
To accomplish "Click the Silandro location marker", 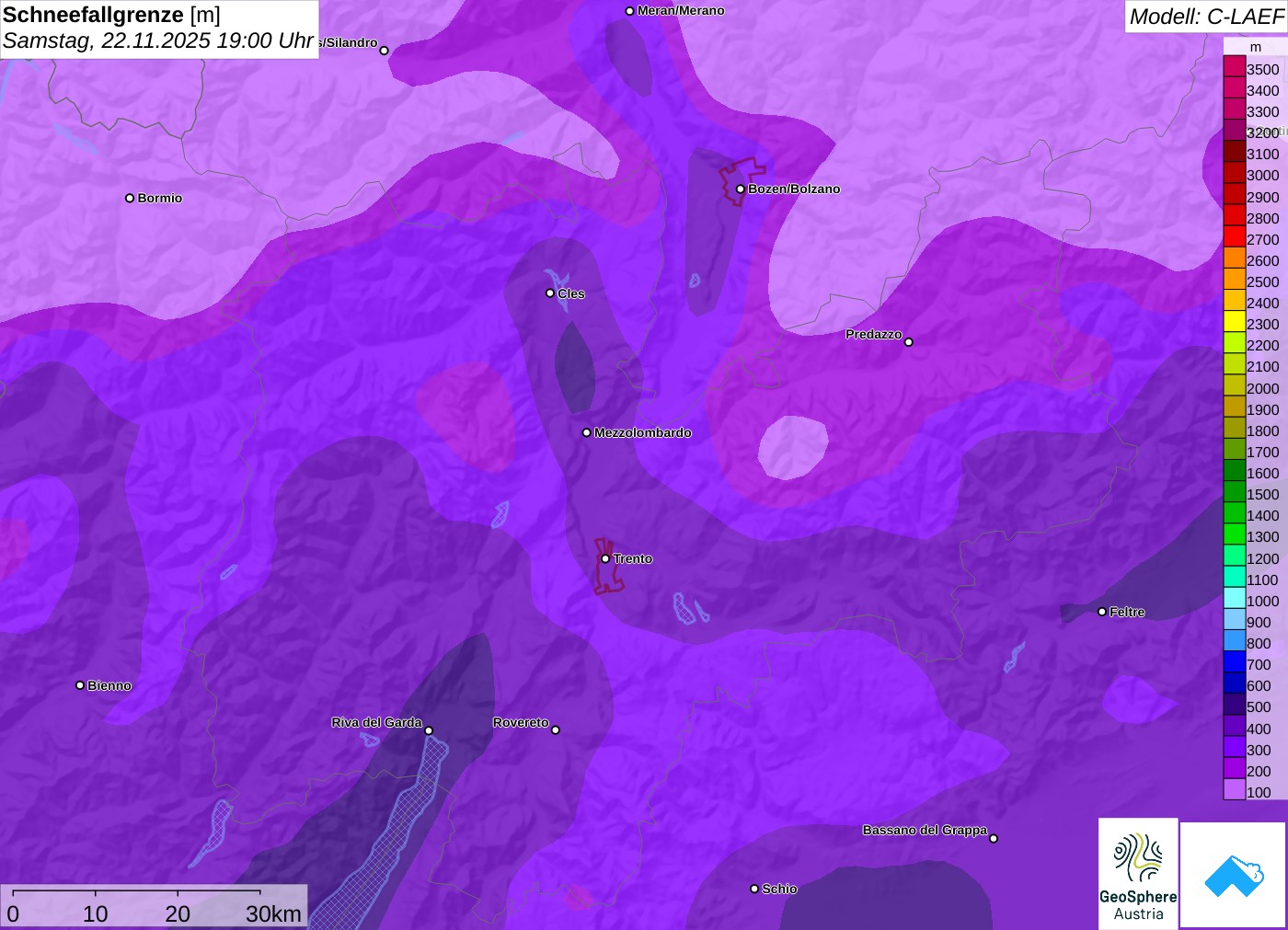I will [385, 51].
